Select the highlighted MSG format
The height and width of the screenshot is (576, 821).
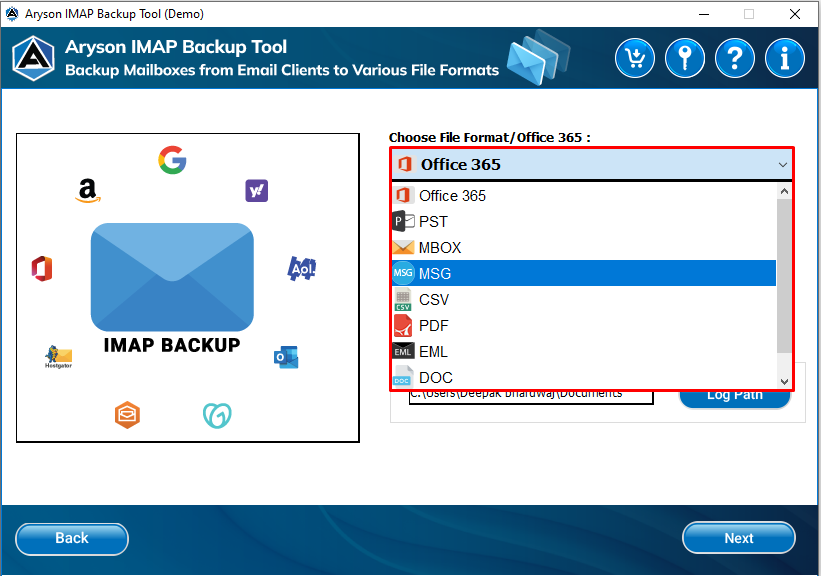(584, 273)
